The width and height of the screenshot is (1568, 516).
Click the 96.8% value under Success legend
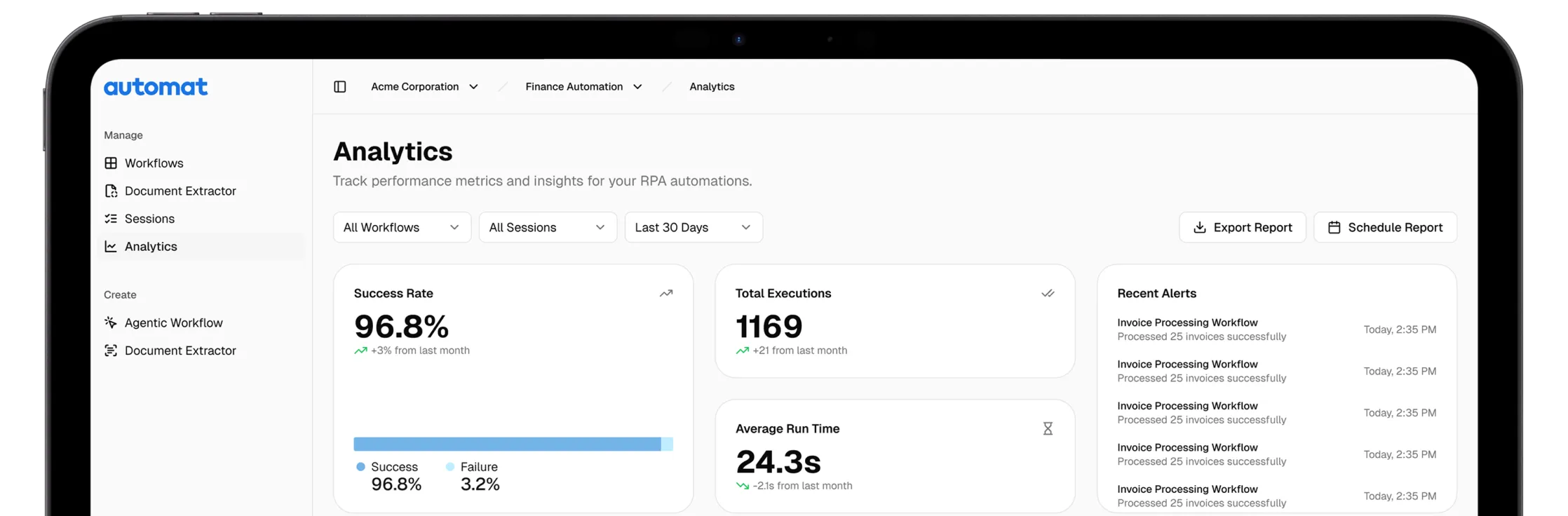tap(396, 484)
